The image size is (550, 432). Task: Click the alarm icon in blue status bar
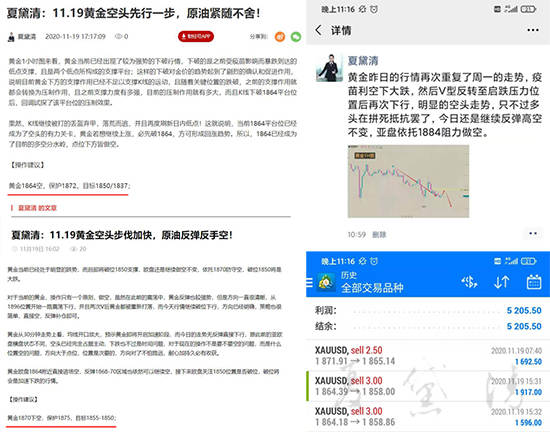coord(374,261)
